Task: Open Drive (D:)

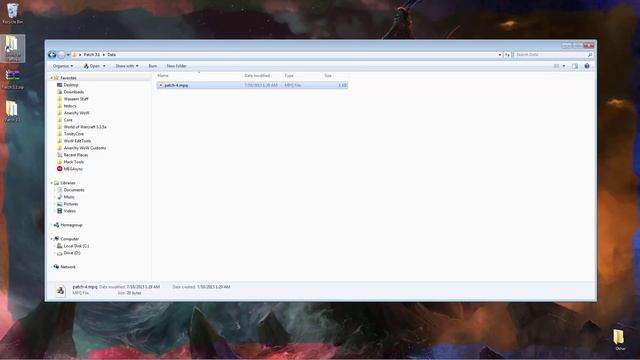Action: pyautogui.click(x=72, y=253)
